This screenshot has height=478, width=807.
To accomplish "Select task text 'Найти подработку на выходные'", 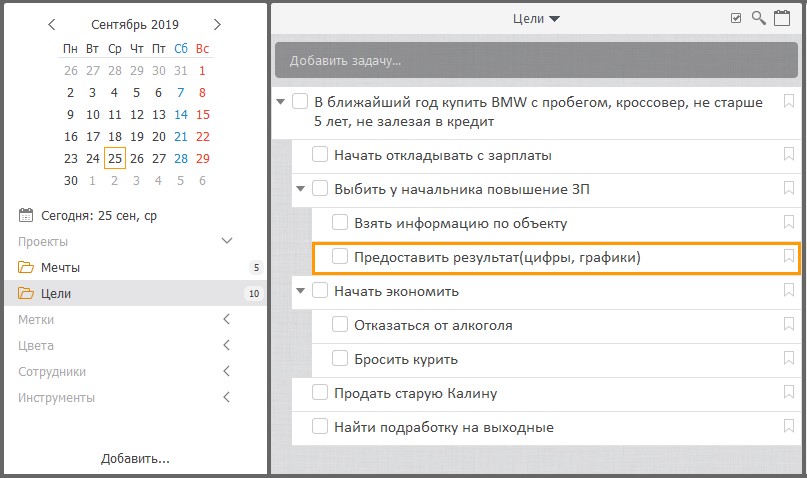I will pos(444,427).
